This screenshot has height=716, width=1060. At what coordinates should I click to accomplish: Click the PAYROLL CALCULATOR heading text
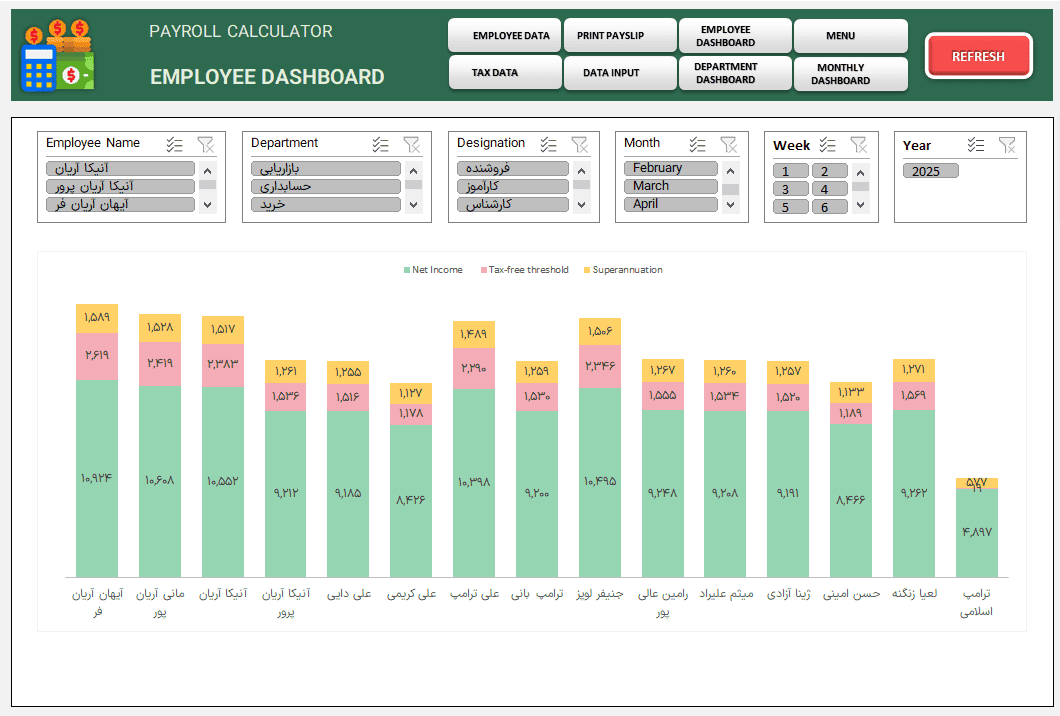(241, 31)
